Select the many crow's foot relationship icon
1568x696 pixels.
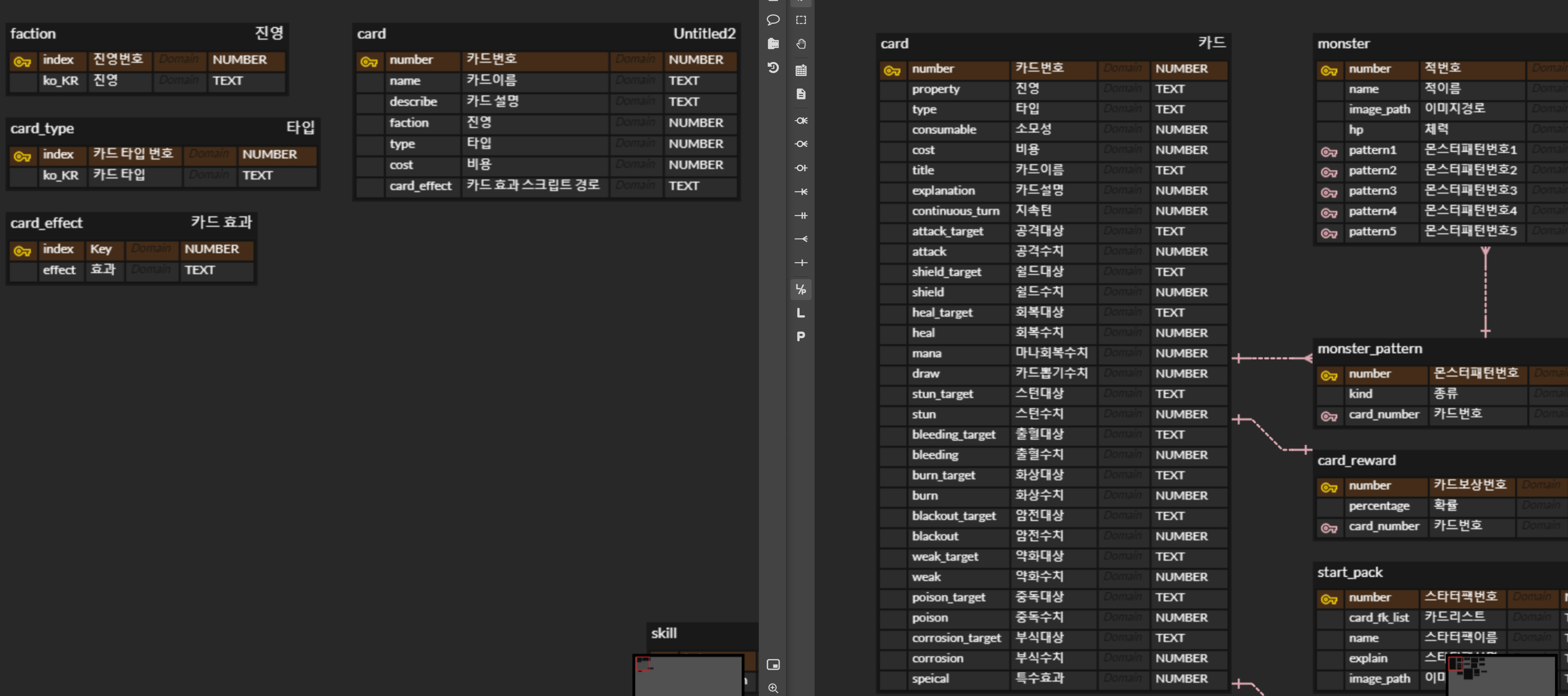pyautogui.click(x=801, y=239)
